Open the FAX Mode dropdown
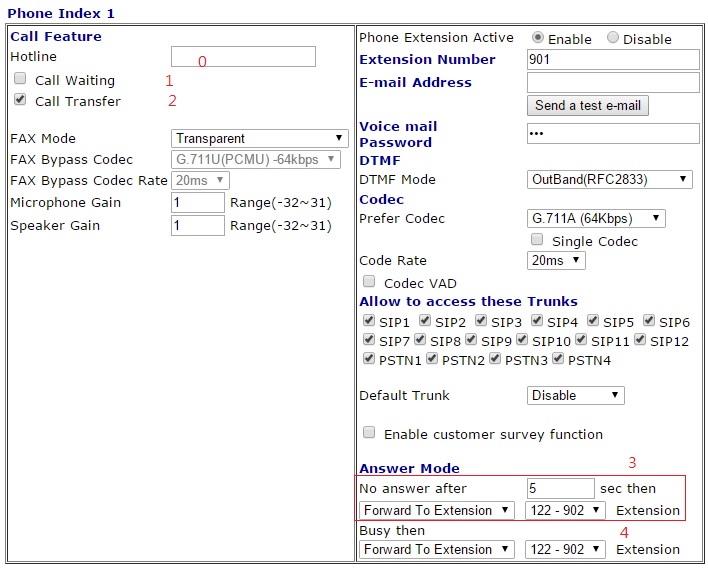This screenshot has width=708, height=568. pos(259,138)
